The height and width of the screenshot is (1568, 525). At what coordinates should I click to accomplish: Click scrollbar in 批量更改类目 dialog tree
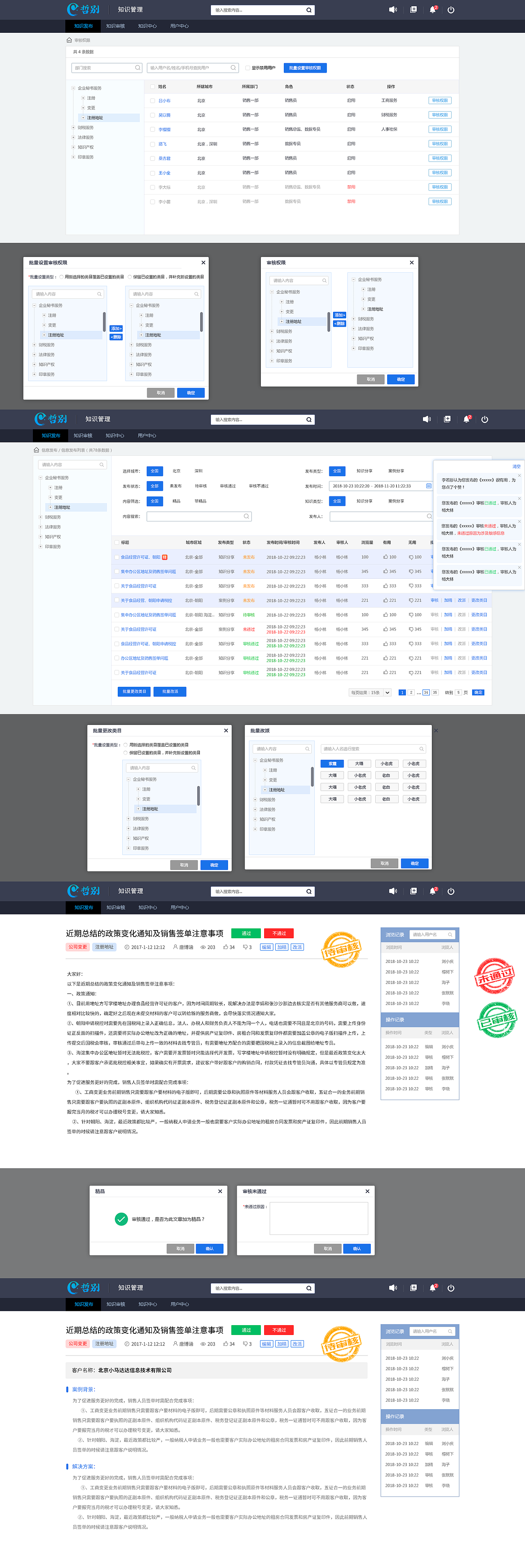[199, 795]
